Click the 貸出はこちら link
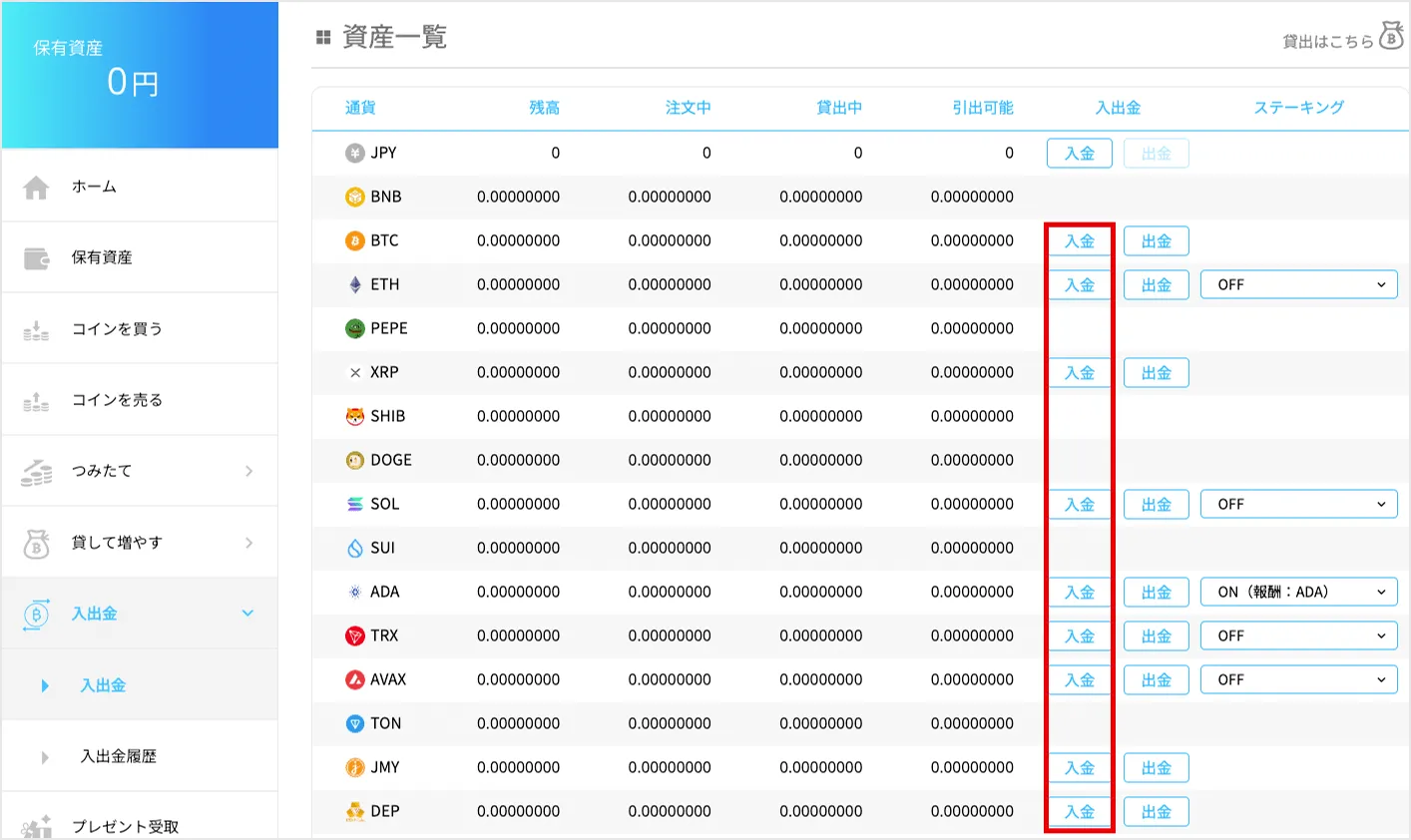Viewport: 1411px width, 840px height. 1327,41
